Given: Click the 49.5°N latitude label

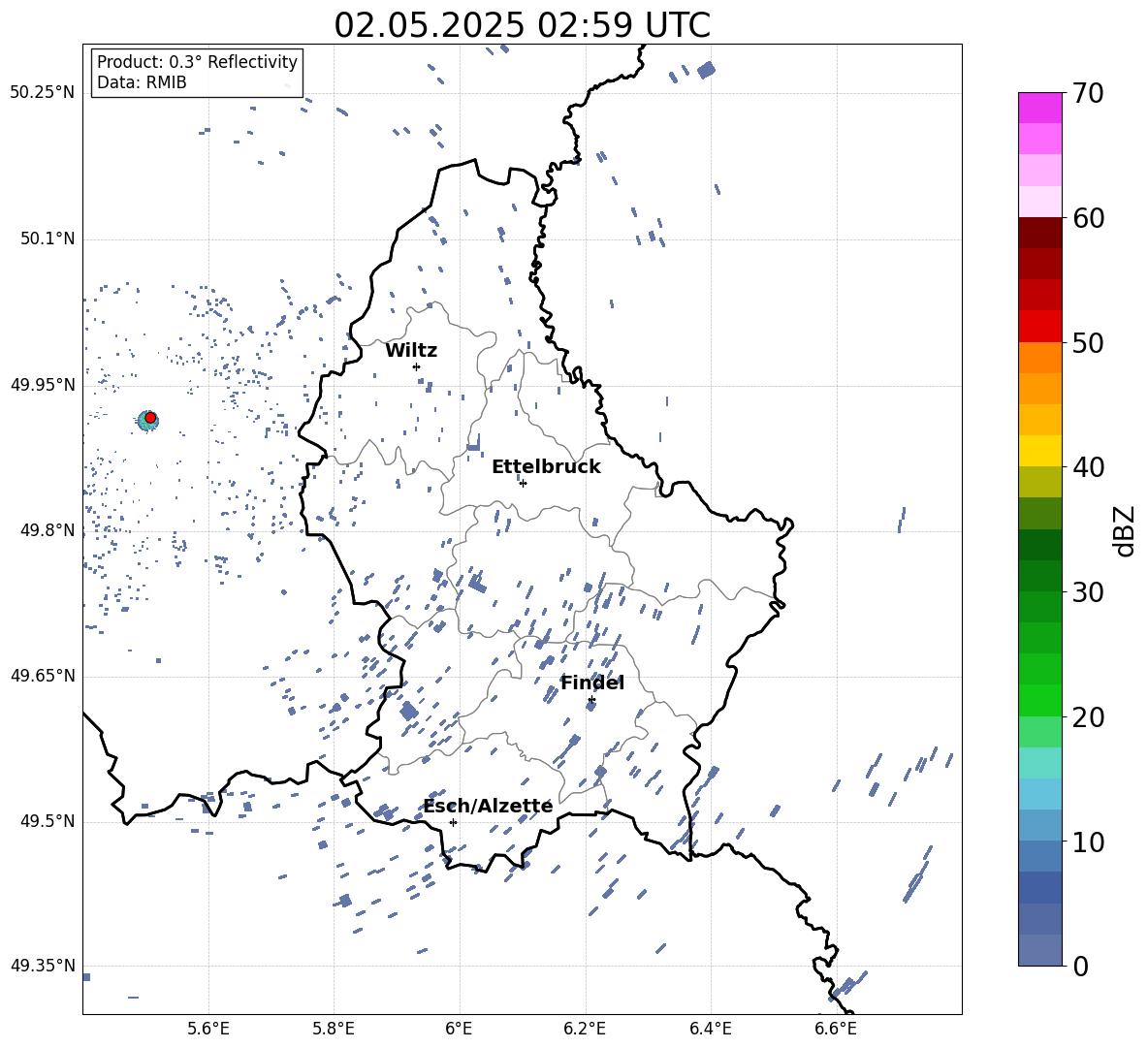Looking at the screenshot, I should (x=48, y=821).
